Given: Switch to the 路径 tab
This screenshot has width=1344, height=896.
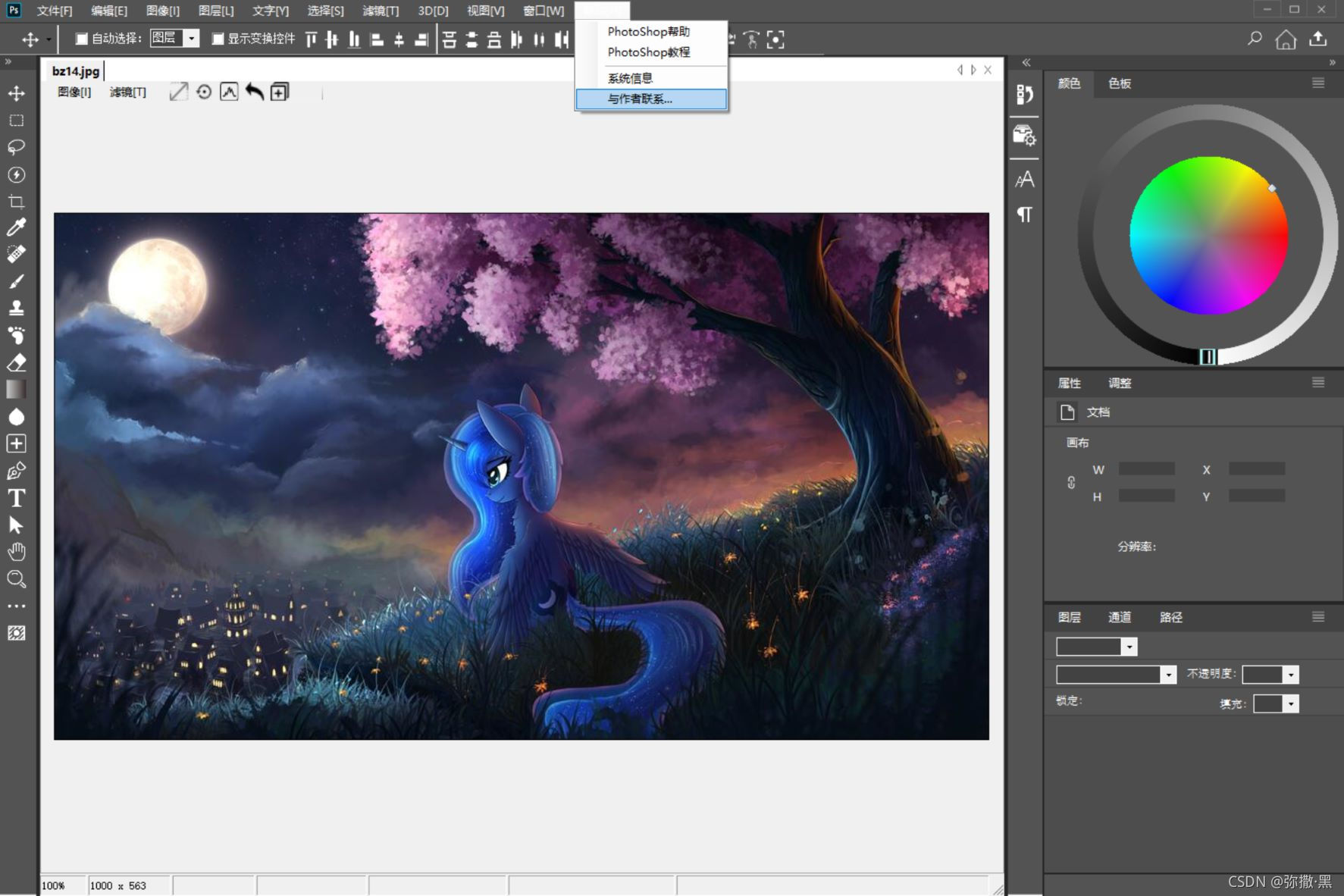Looking at the screenshot, I should click(1171, 617).
